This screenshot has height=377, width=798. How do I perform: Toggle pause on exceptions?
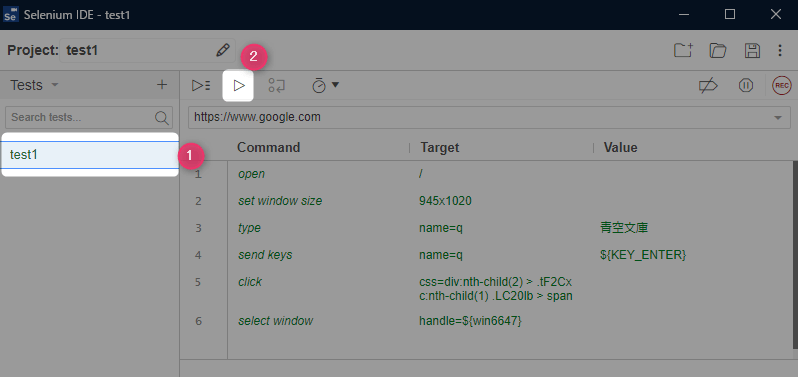(x=746, y=85)
